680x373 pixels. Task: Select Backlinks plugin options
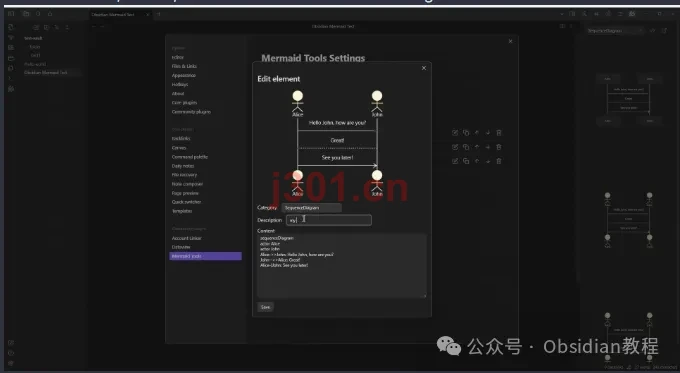(181, 139)
